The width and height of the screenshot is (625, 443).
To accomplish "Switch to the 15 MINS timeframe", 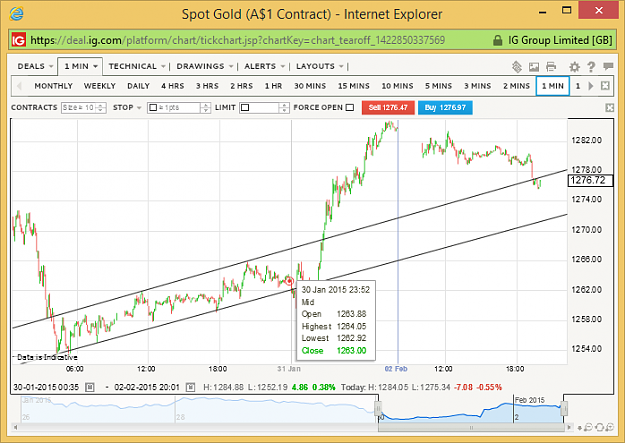I will [354, 86].
